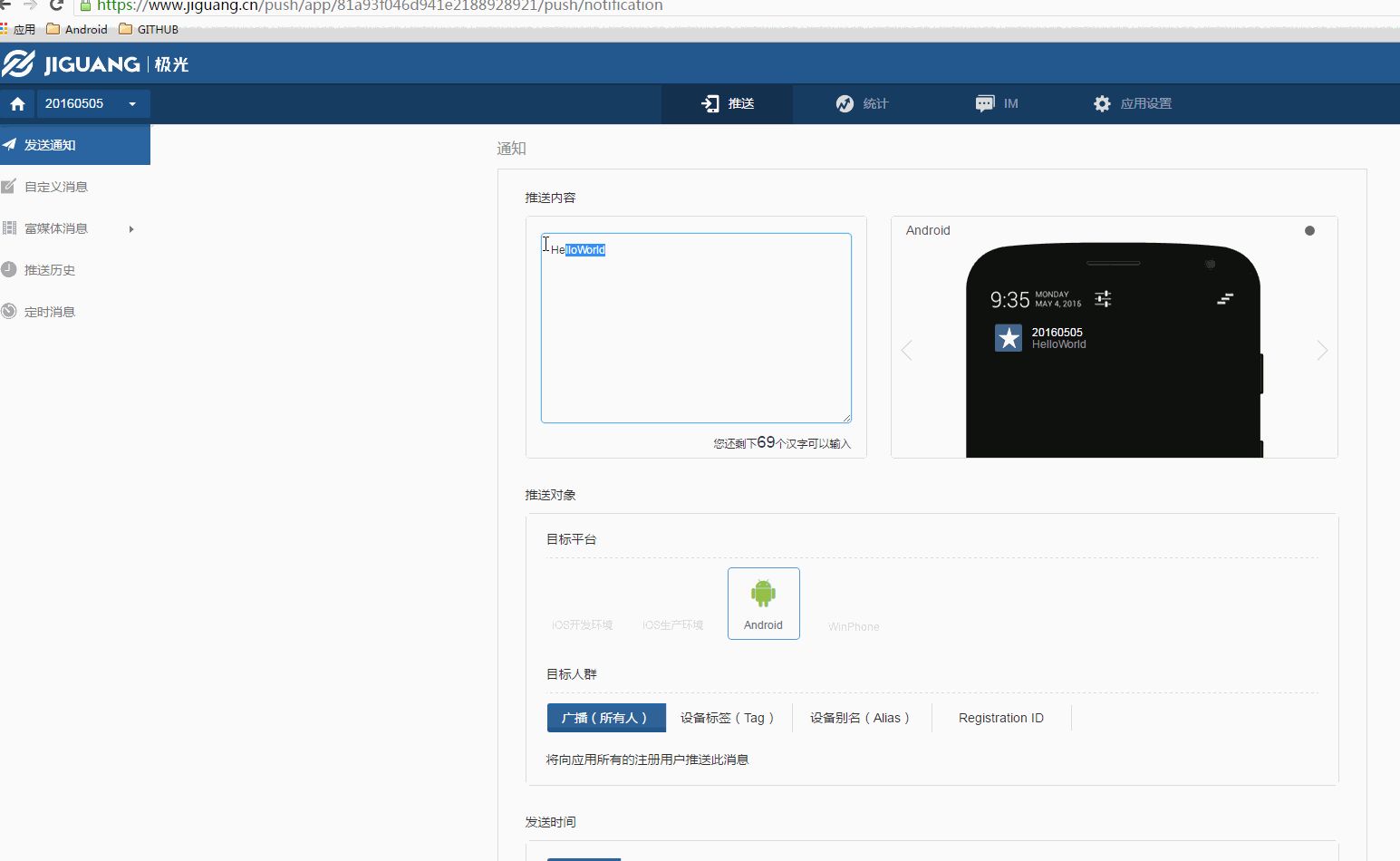This screenshot has height=861, width=1400.
Task: Show previous phone preview with left arrow
Action: [x=907, y=351]
